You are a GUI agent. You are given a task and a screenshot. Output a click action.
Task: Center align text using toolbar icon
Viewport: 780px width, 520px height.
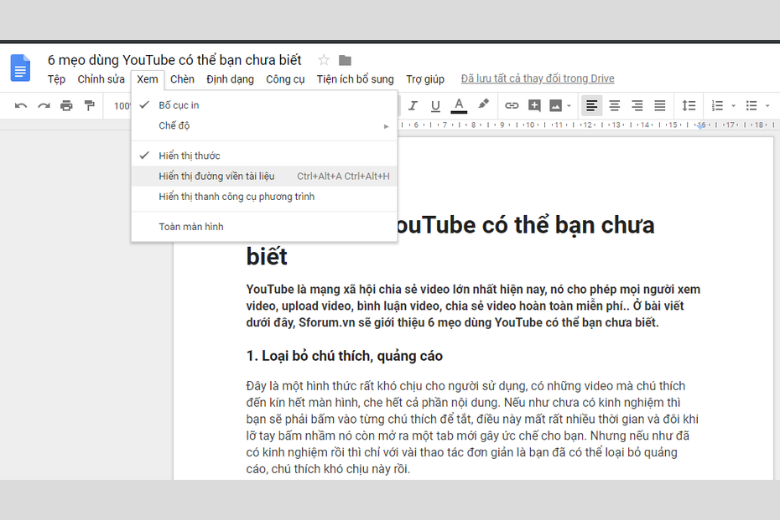(x=614, y=105)
